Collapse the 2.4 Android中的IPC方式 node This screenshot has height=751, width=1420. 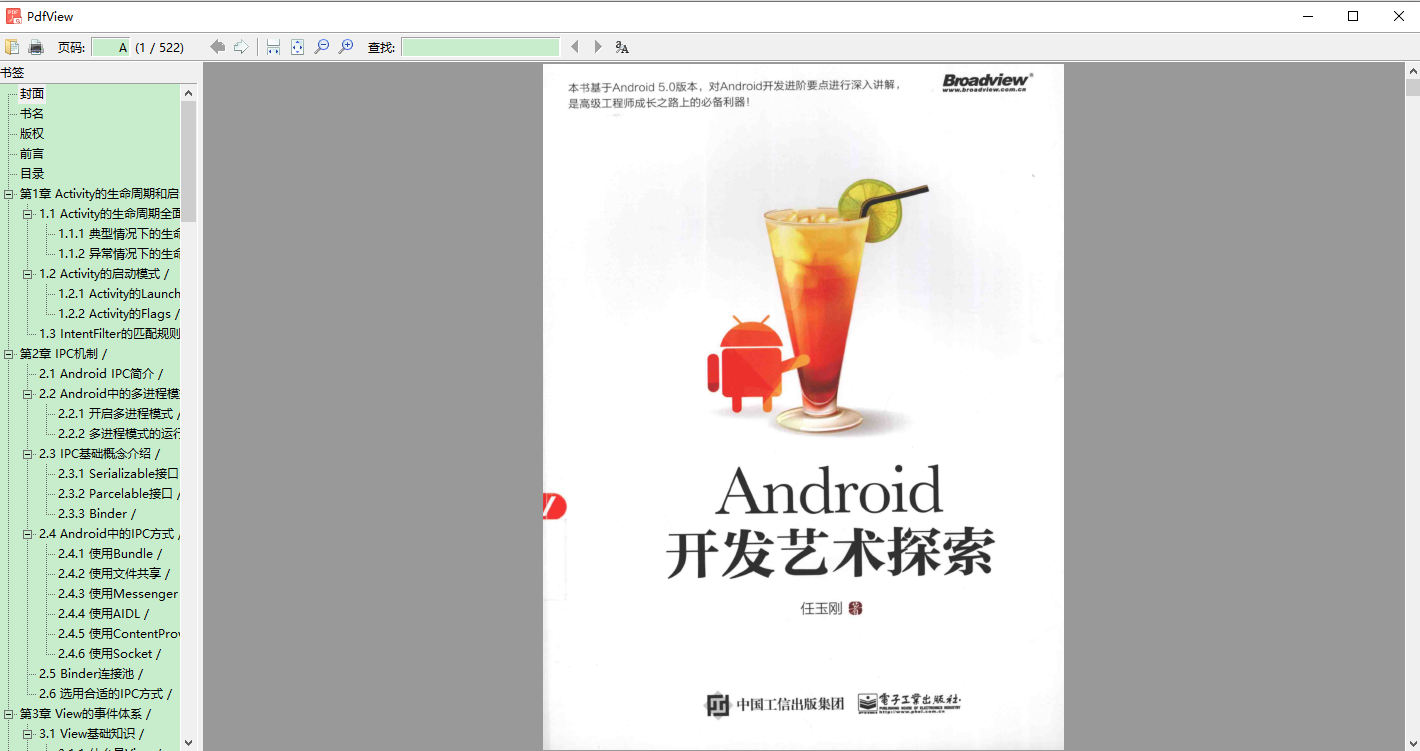click(x=28, y=534)
